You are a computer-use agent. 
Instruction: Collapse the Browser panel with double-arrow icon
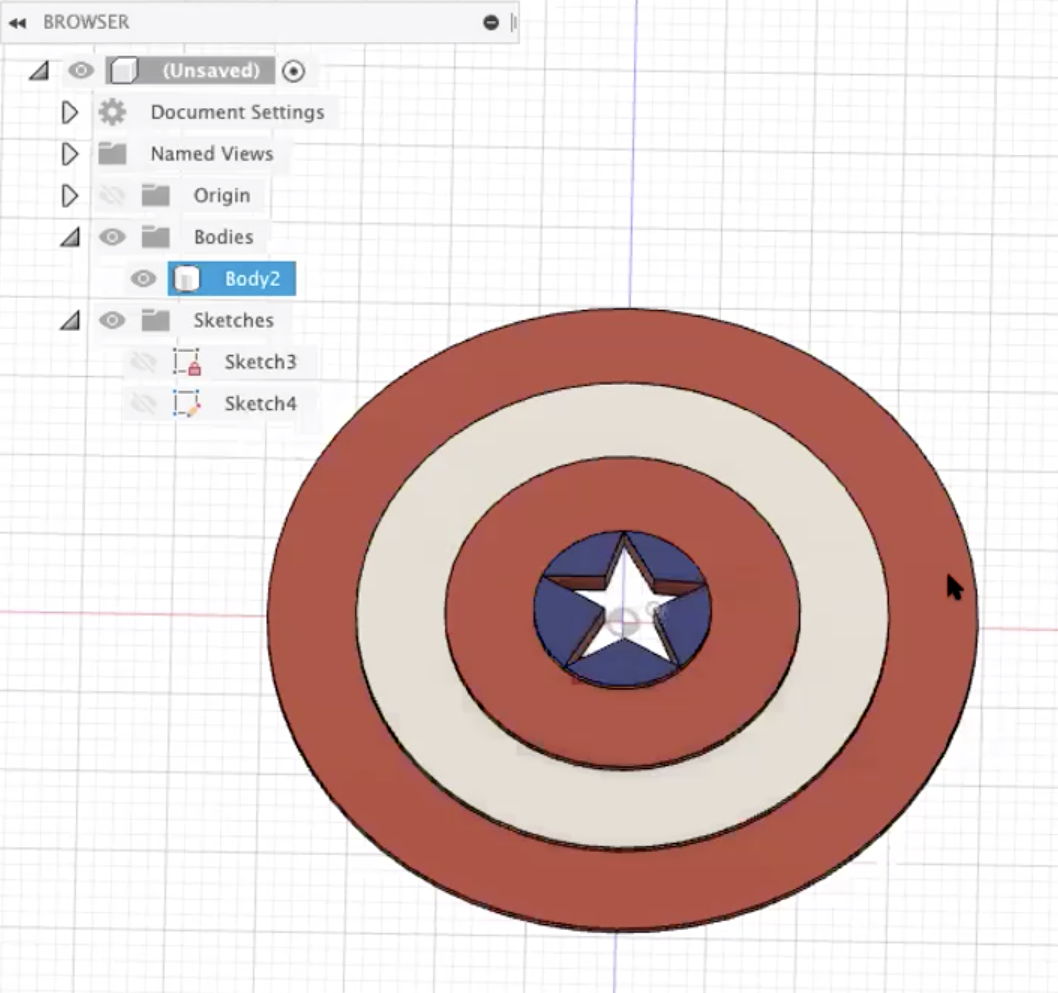click(x=17, y=22)
